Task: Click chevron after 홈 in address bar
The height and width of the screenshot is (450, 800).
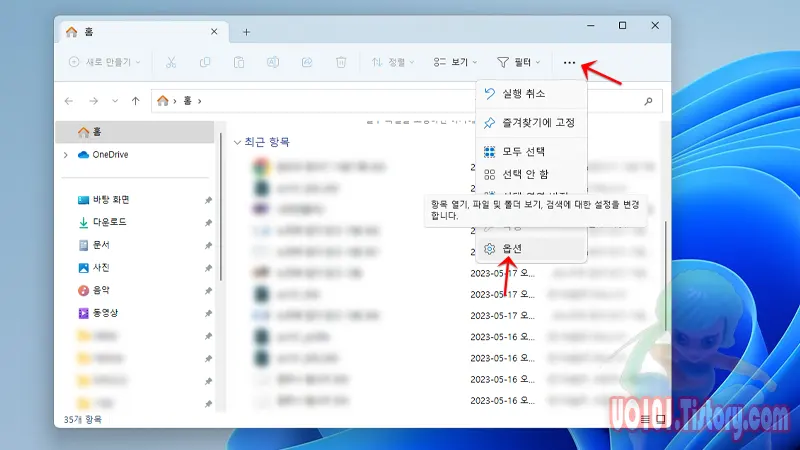Action: (199, 101)
